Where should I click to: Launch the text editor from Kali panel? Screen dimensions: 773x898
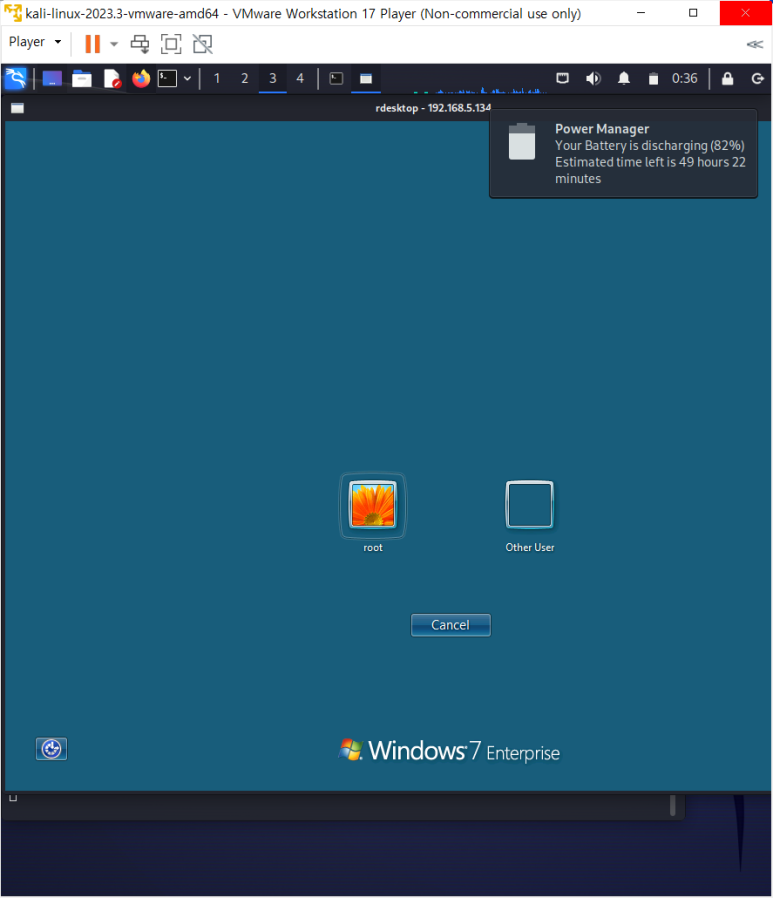(x=112, y=78)
